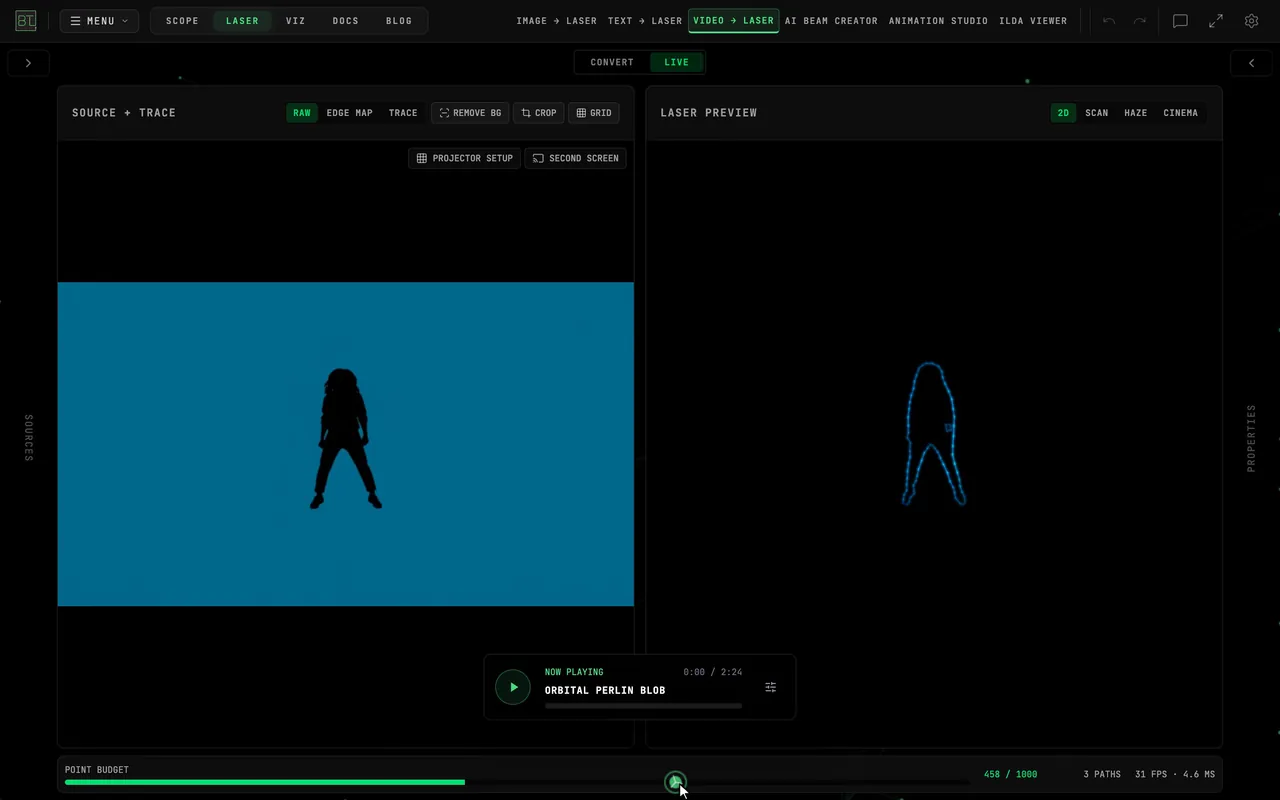Open the Blog section

pyautogui.click(x=399, y=21)
